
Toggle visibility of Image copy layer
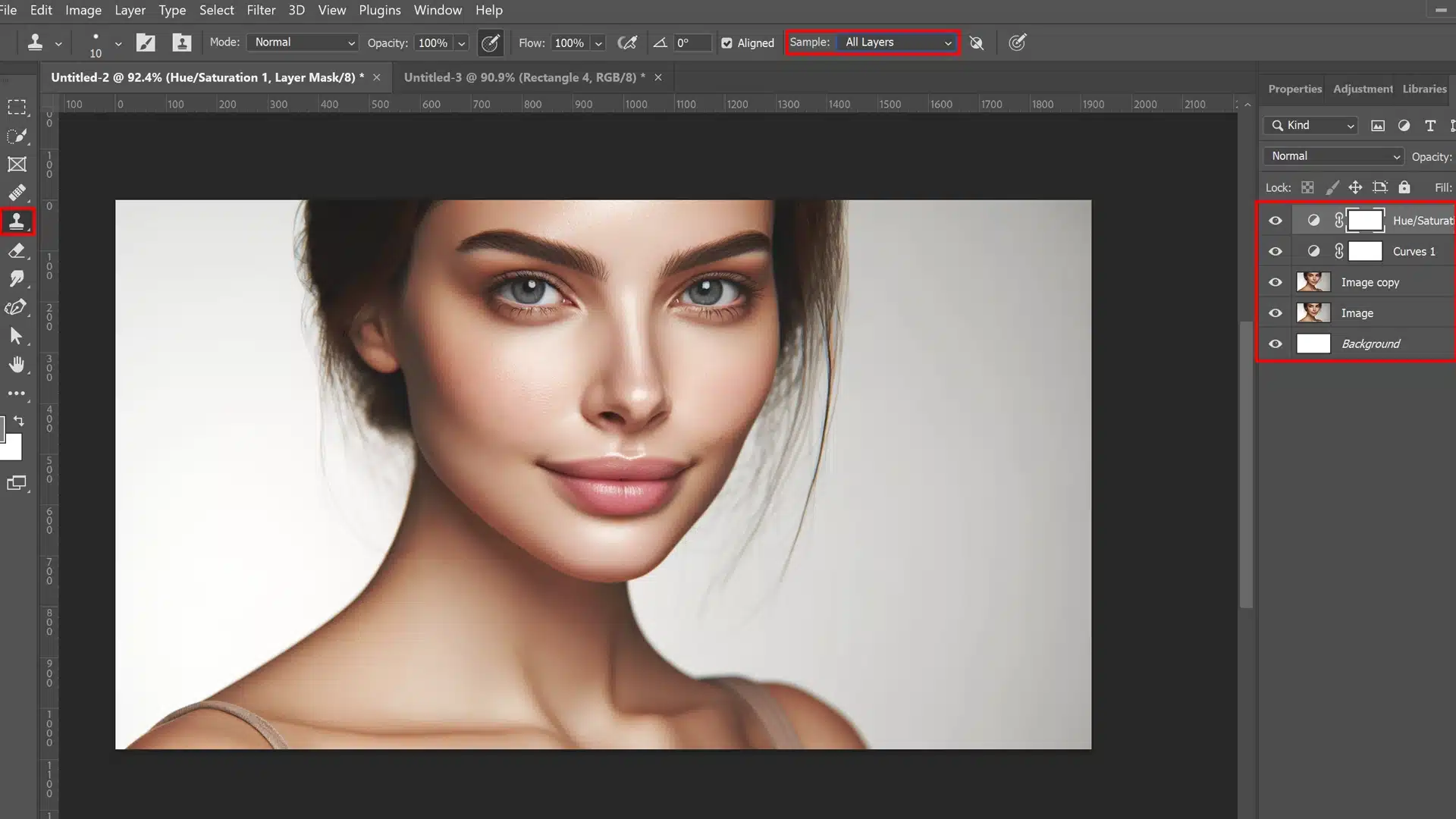(x=1276, y=282)
